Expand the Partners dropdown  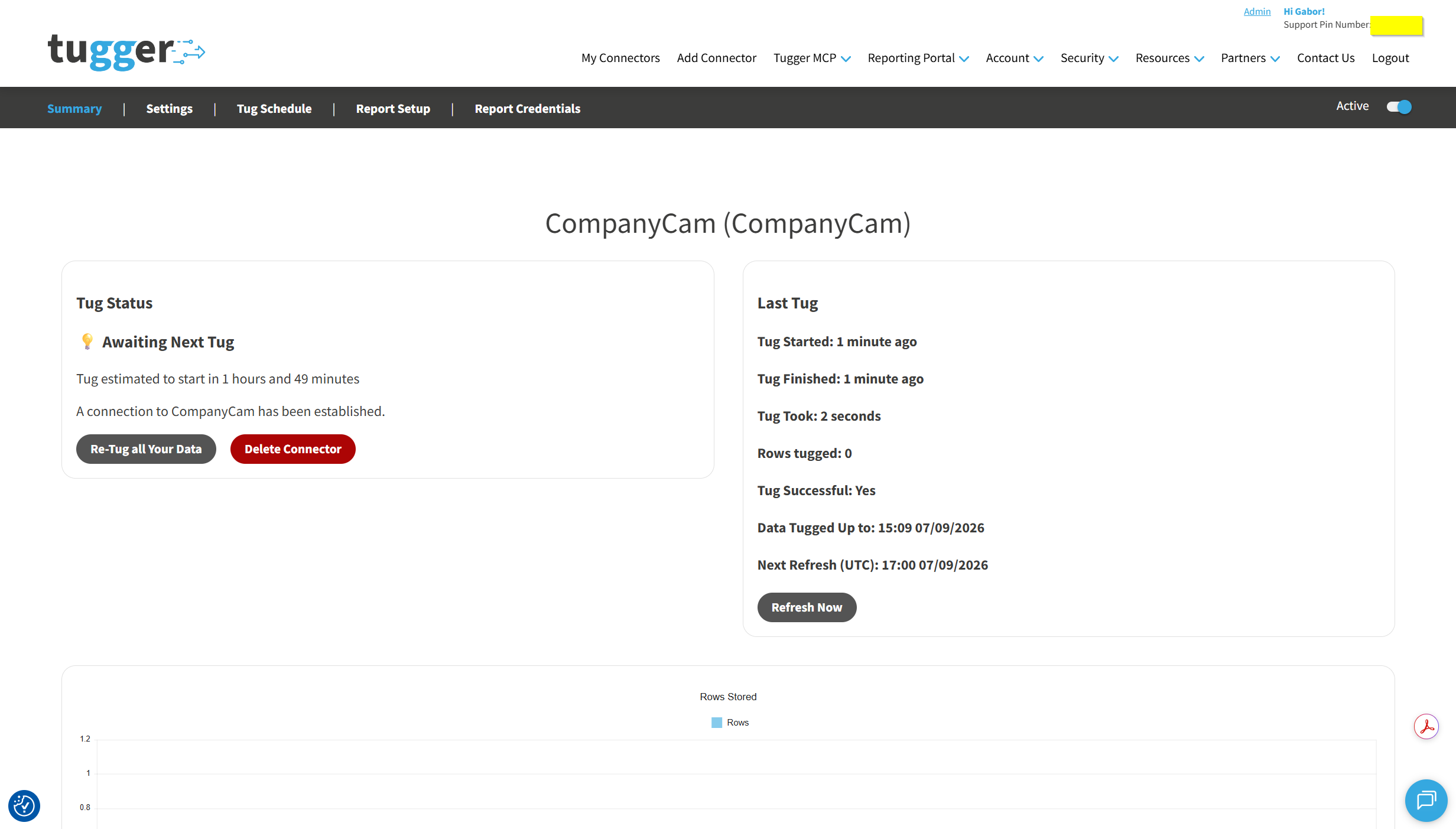pyautogui.click(x=1250, y=58)
